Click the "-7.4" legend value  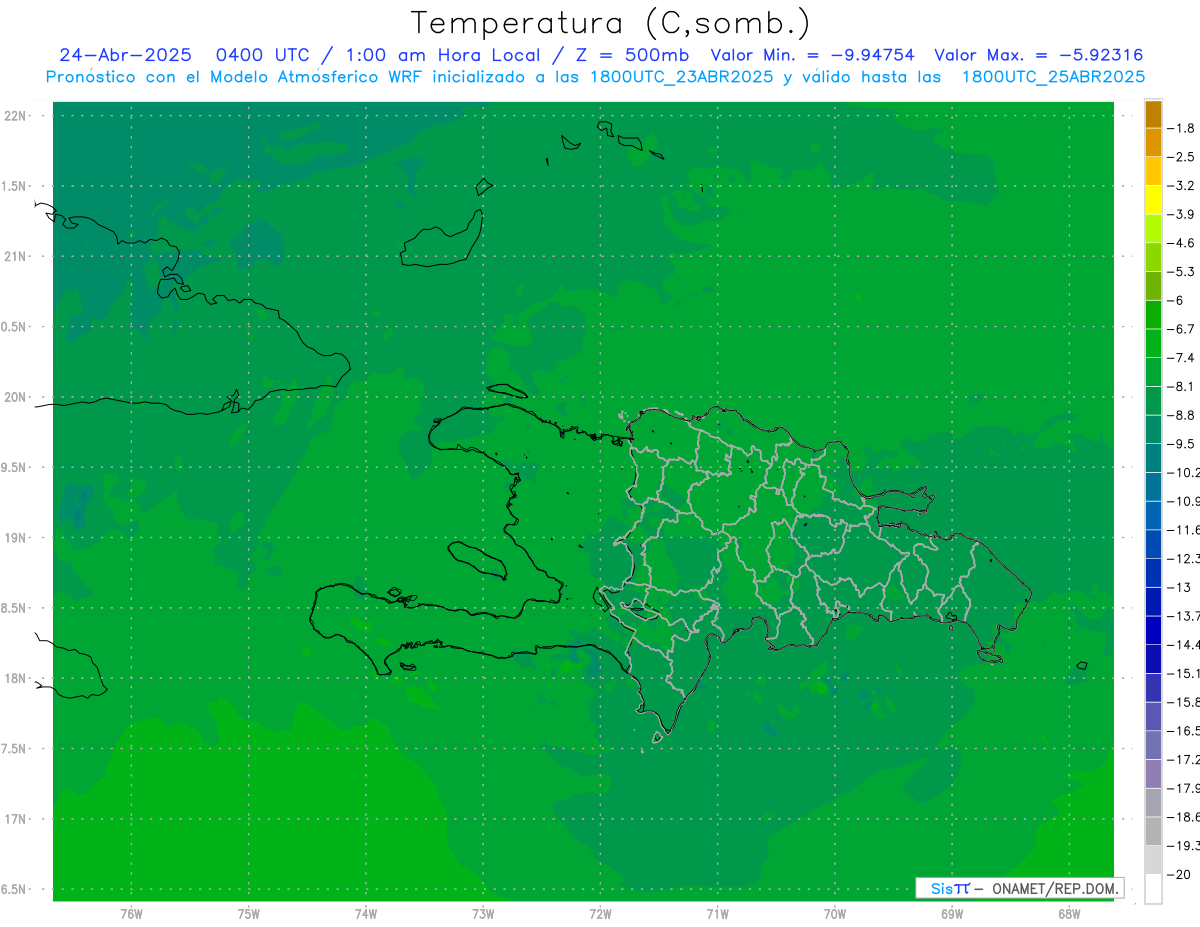click(x=1183, y=358)
